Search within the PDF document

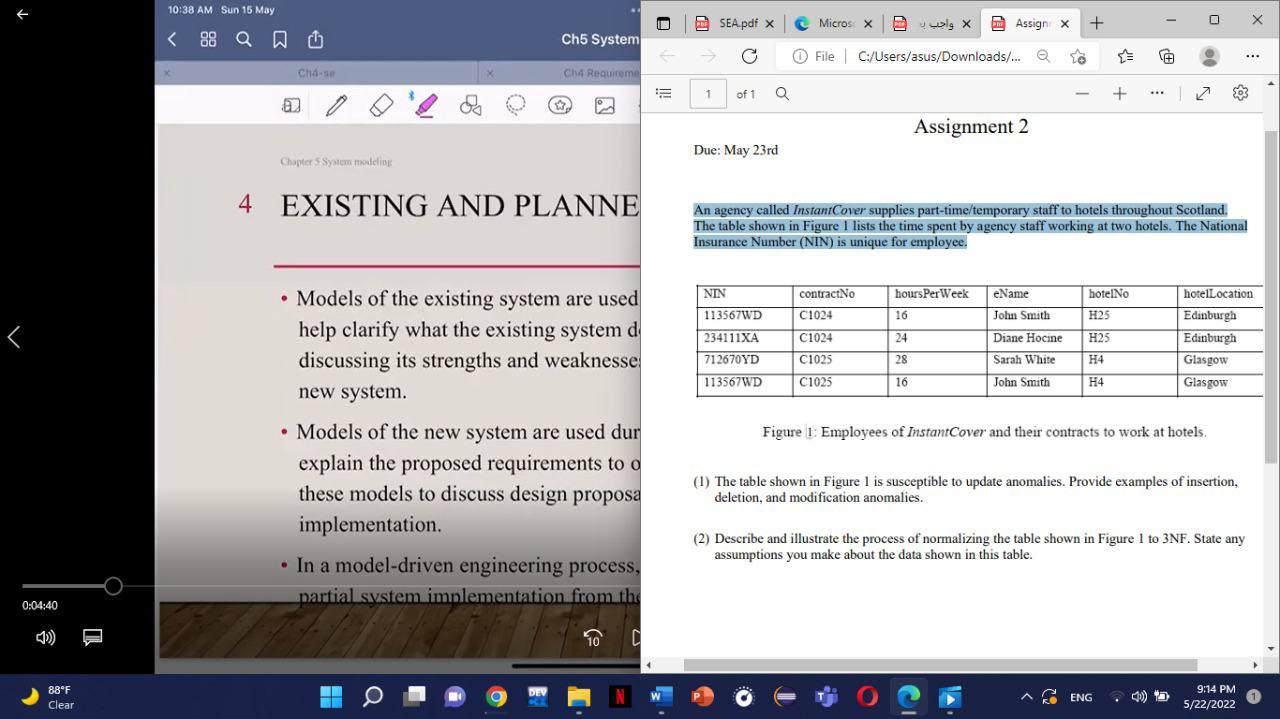click(x=782, y=93)
